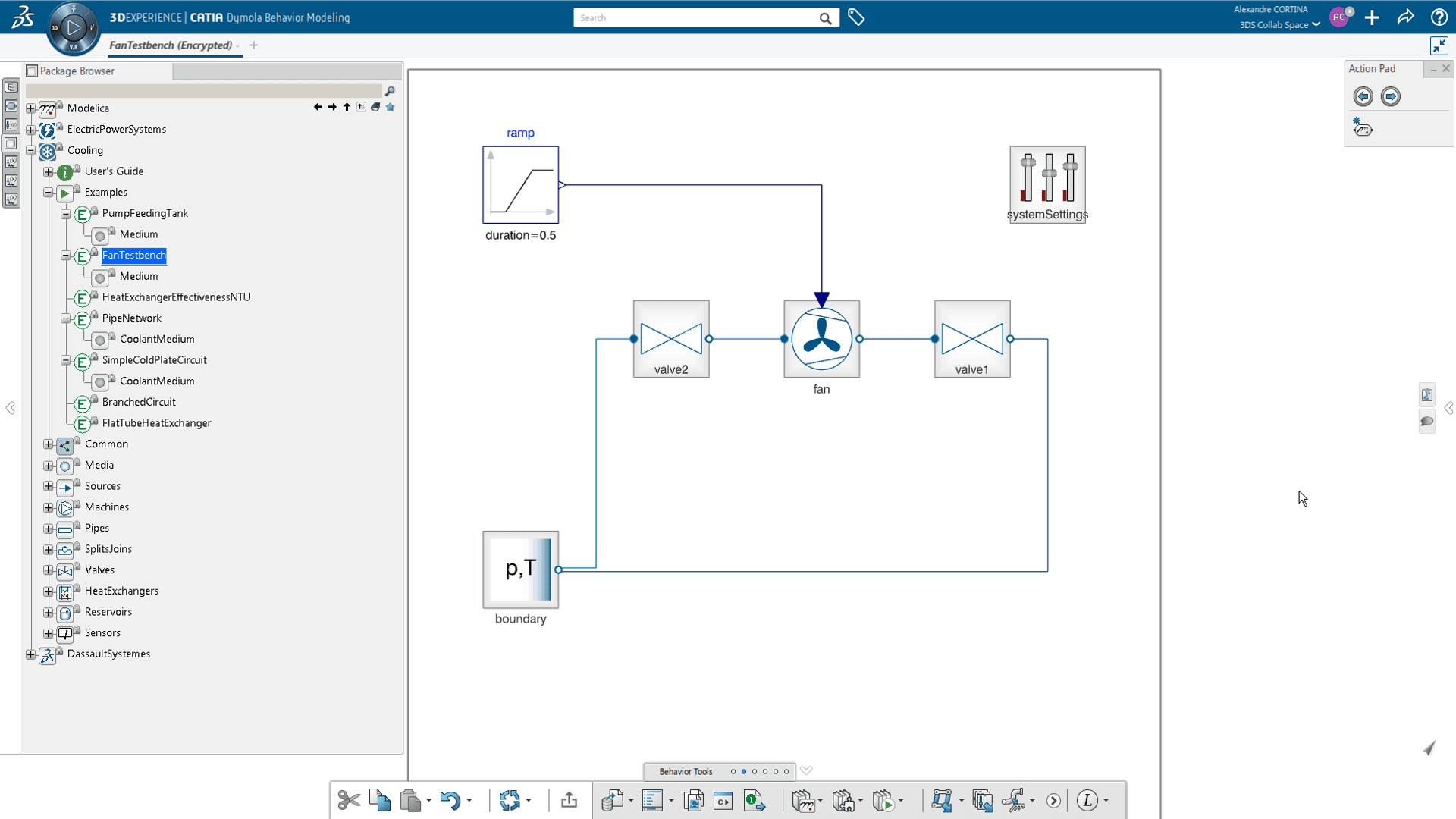Click the ramp signal source block
Screen dimensions: 1456x819
[x=520, y=185]
